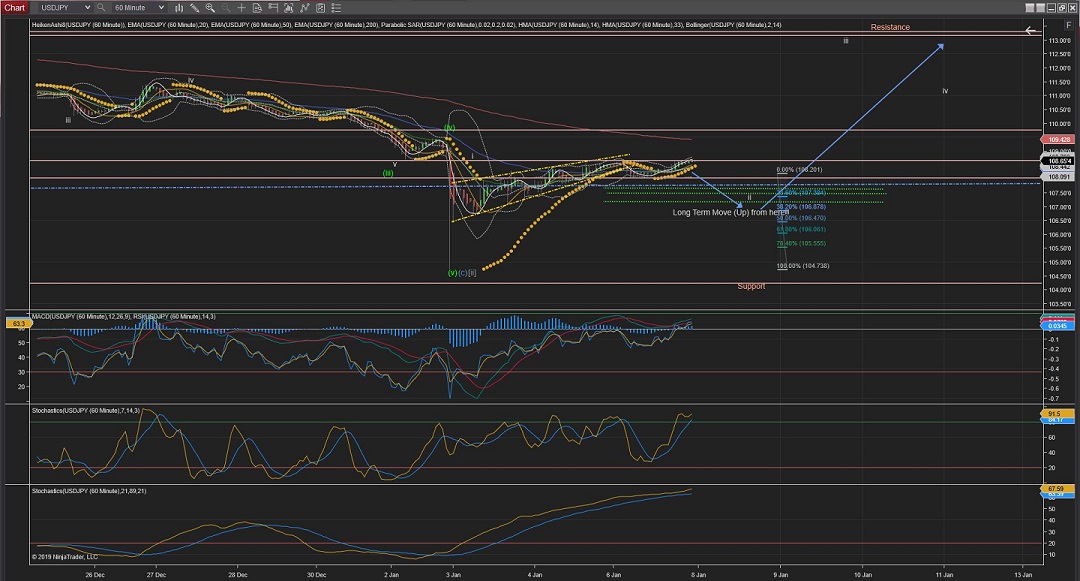
Task: Open the chart trader icon
Action: (273, 7)
